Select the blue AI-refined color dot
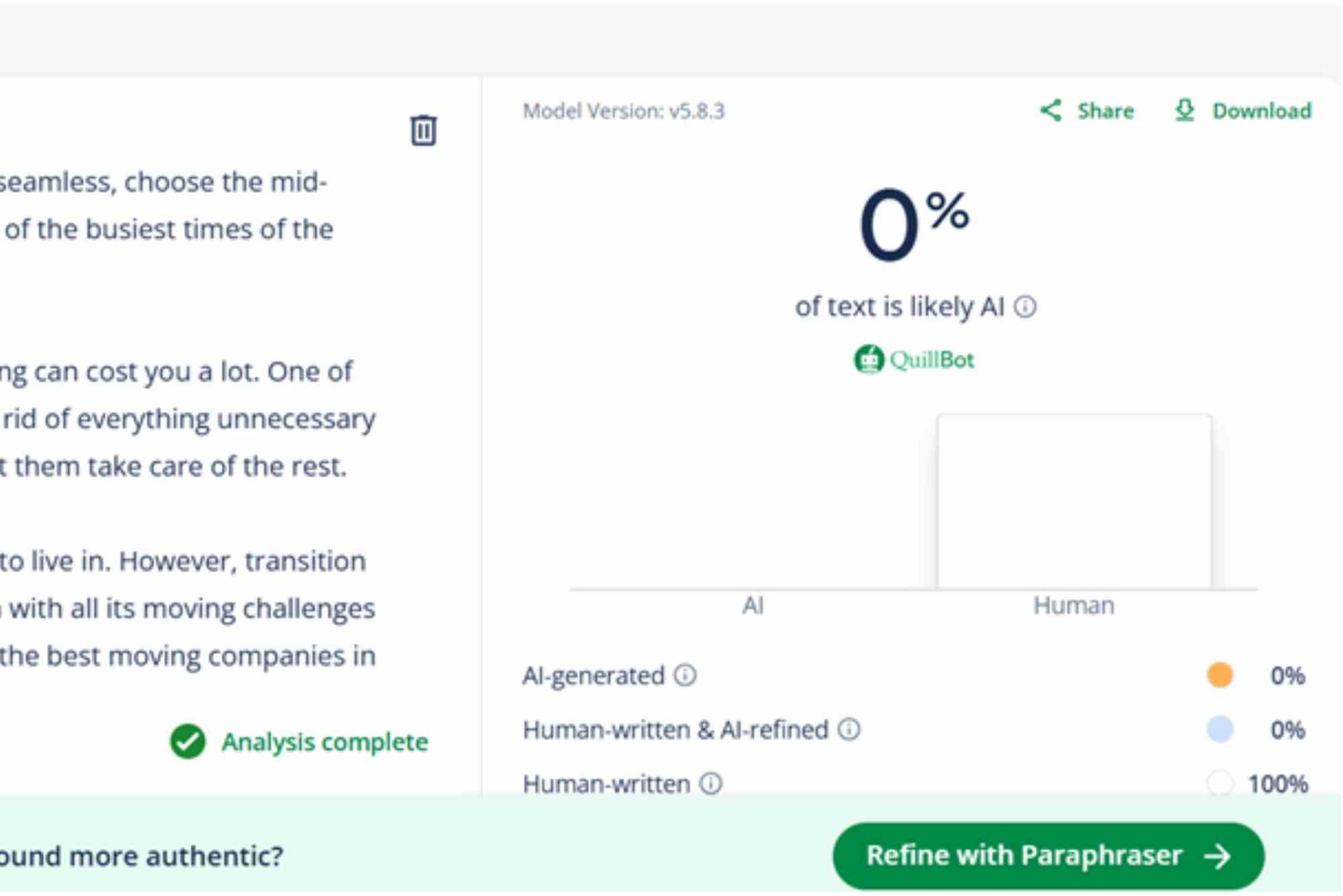 coord(1220,730)
